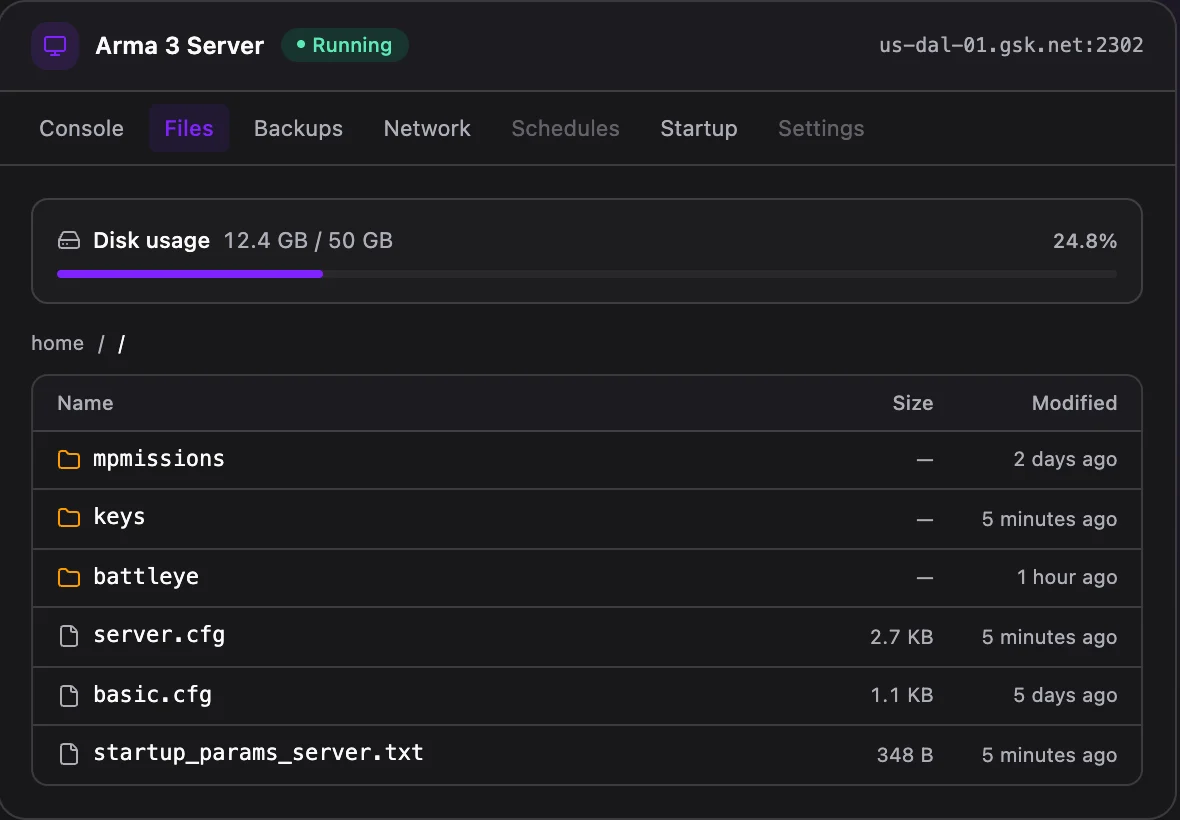Click the green Running status badge
Viewport: 1180px width, 820px height.
point(345,45)
